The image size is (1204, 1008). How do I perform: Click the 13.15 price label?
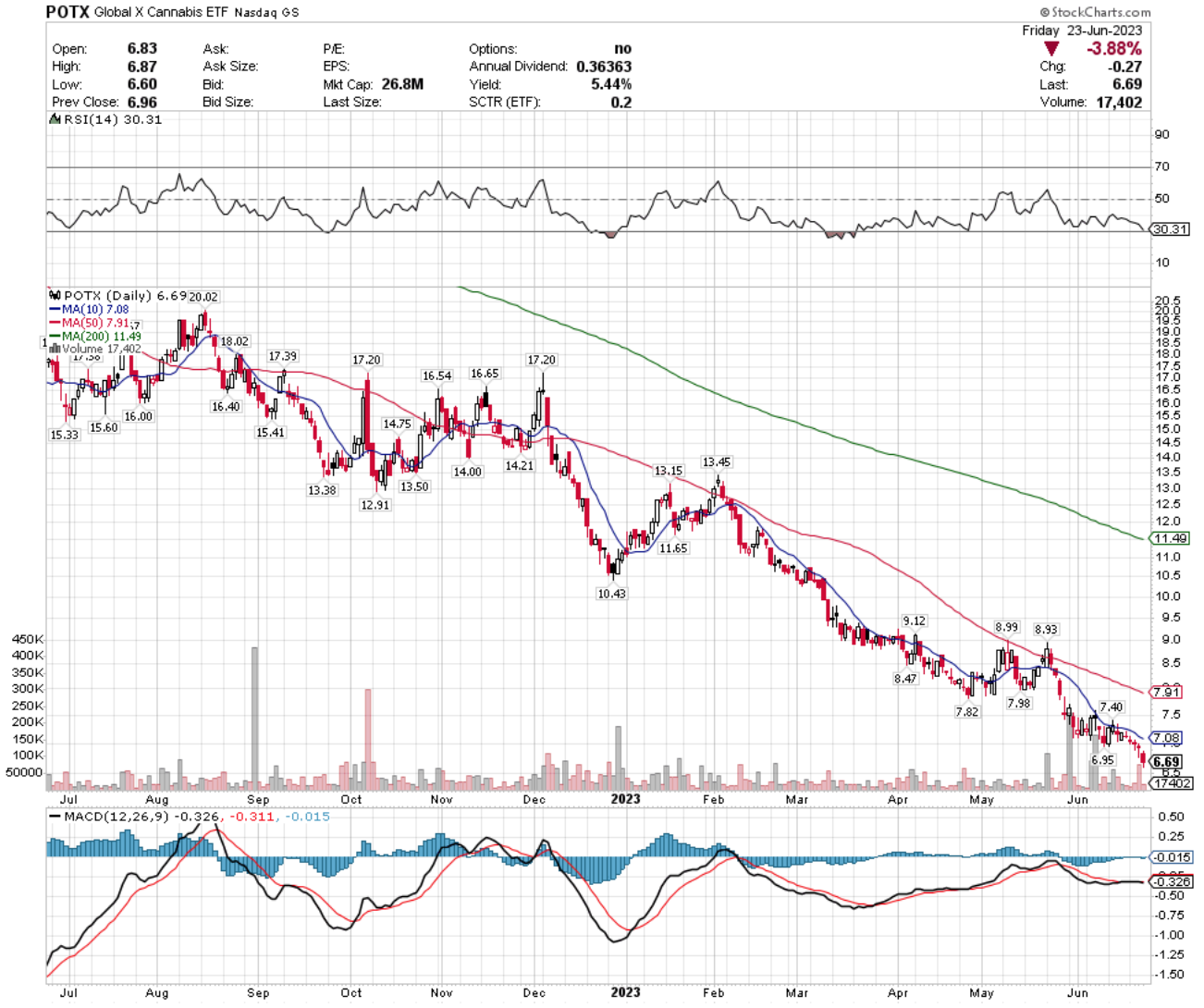pyautogui.click(x=669, y=471)
